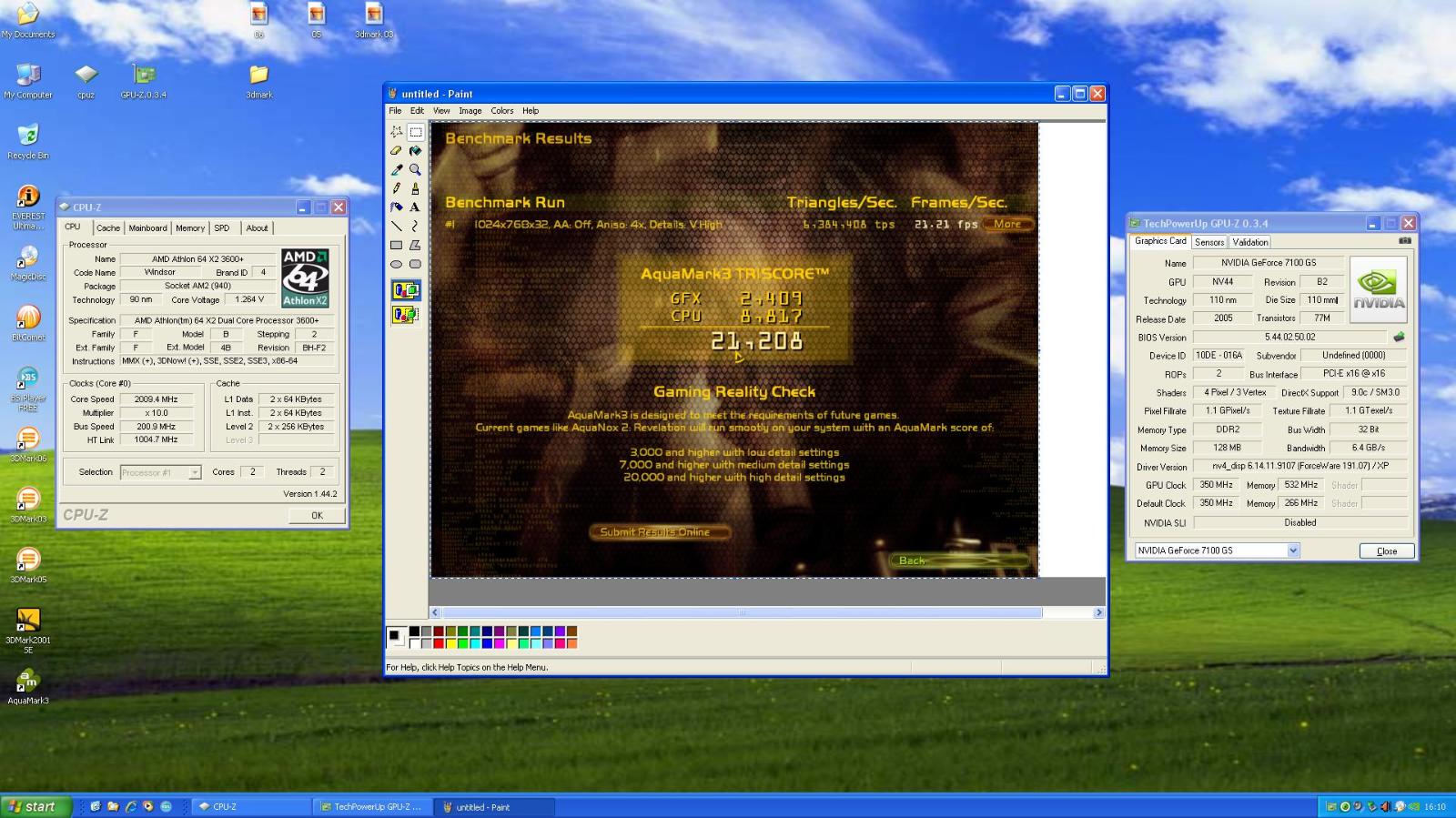Screen dimensions: 1456x818
Task: Click the horizontal scrollbar in Paint
Action: click(x=742, y=612)
